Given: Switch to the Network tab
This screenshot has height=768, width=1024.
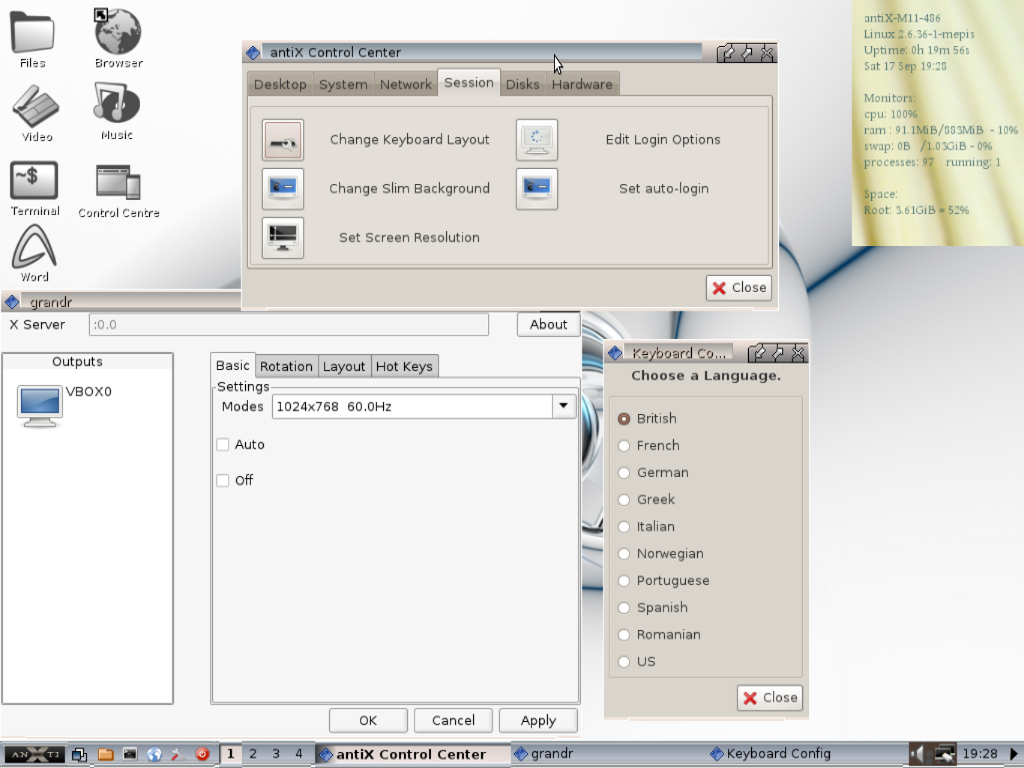Looking at the screenshot, I should pos(406,84).
